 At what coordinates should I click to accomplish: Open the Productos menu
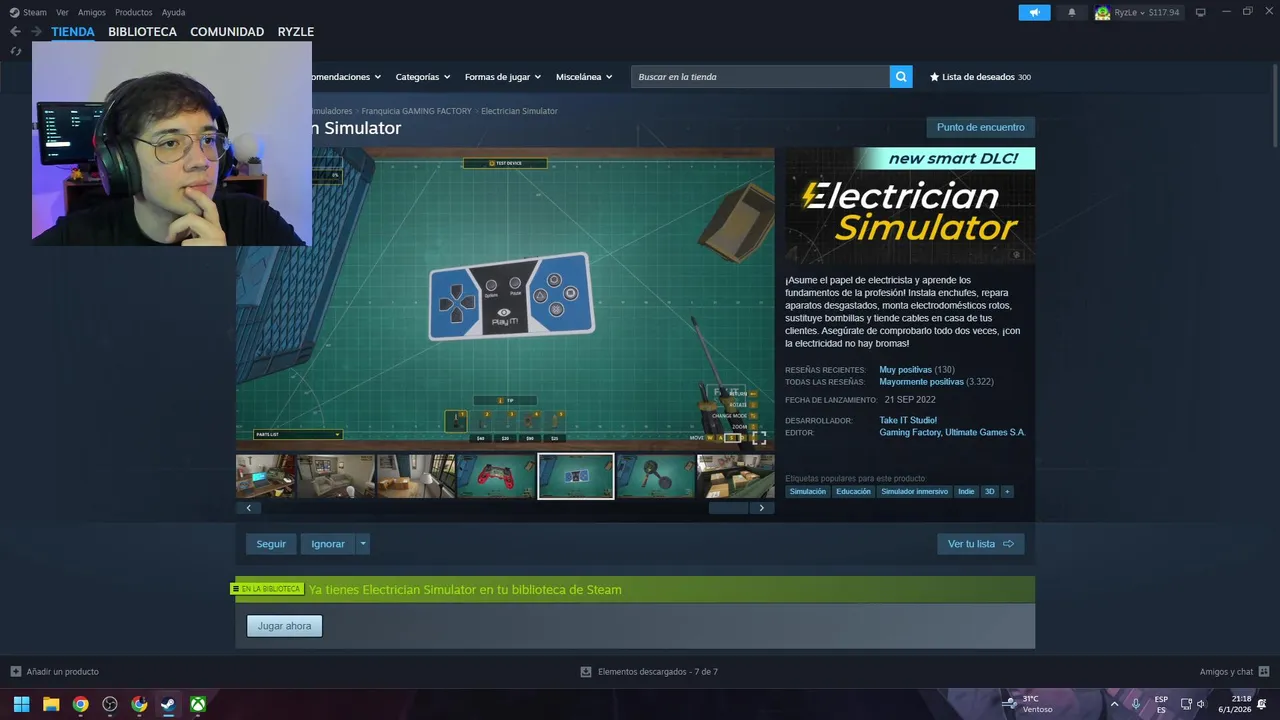coord(133,12)
